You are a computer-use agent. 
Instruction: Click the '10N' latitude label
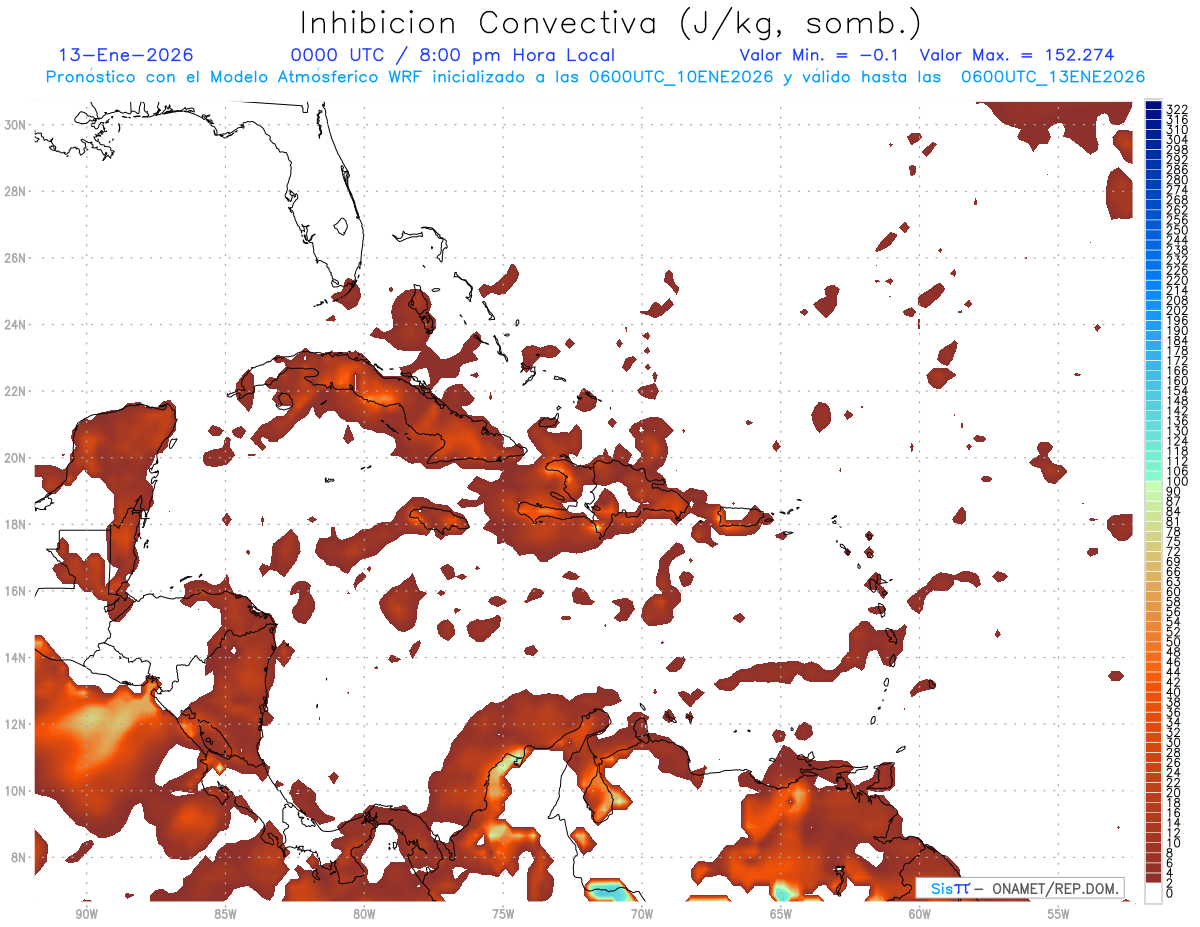[x=17, y=791]
